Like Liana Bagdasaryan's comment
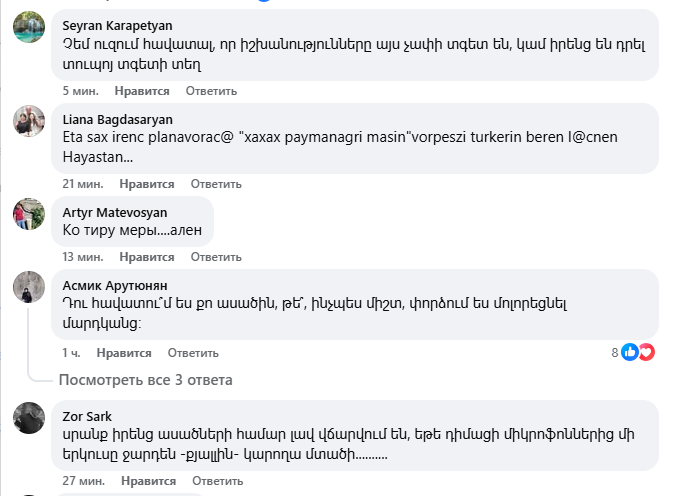Screen dimensions: 699x496 [146, 184]
